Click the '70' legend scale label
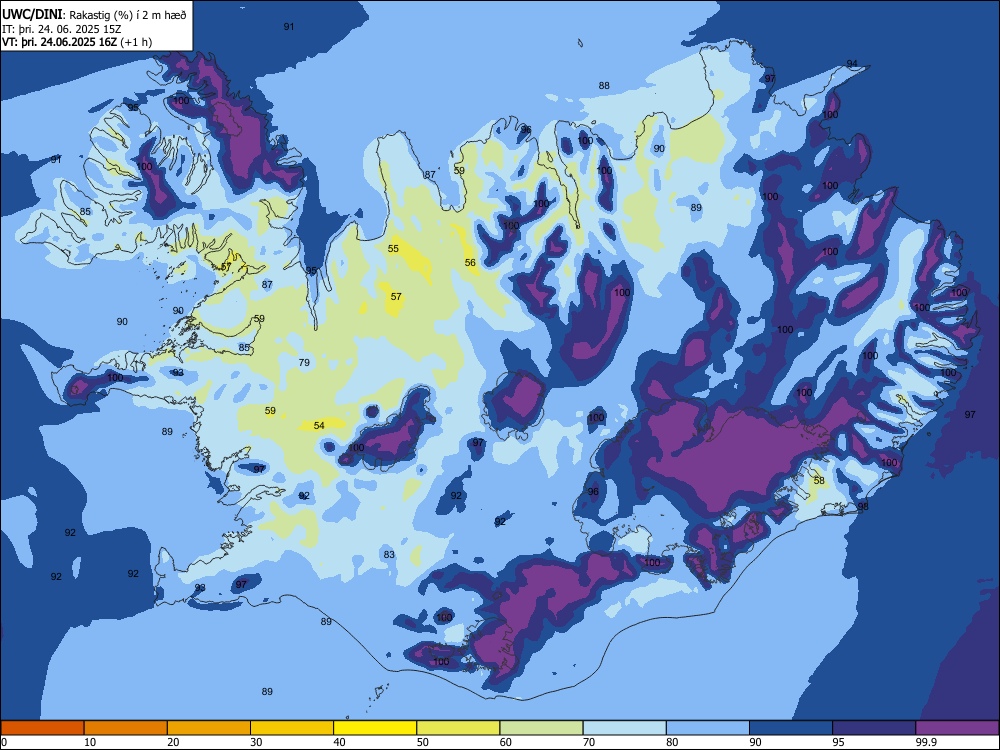 (x=589, y=742)
